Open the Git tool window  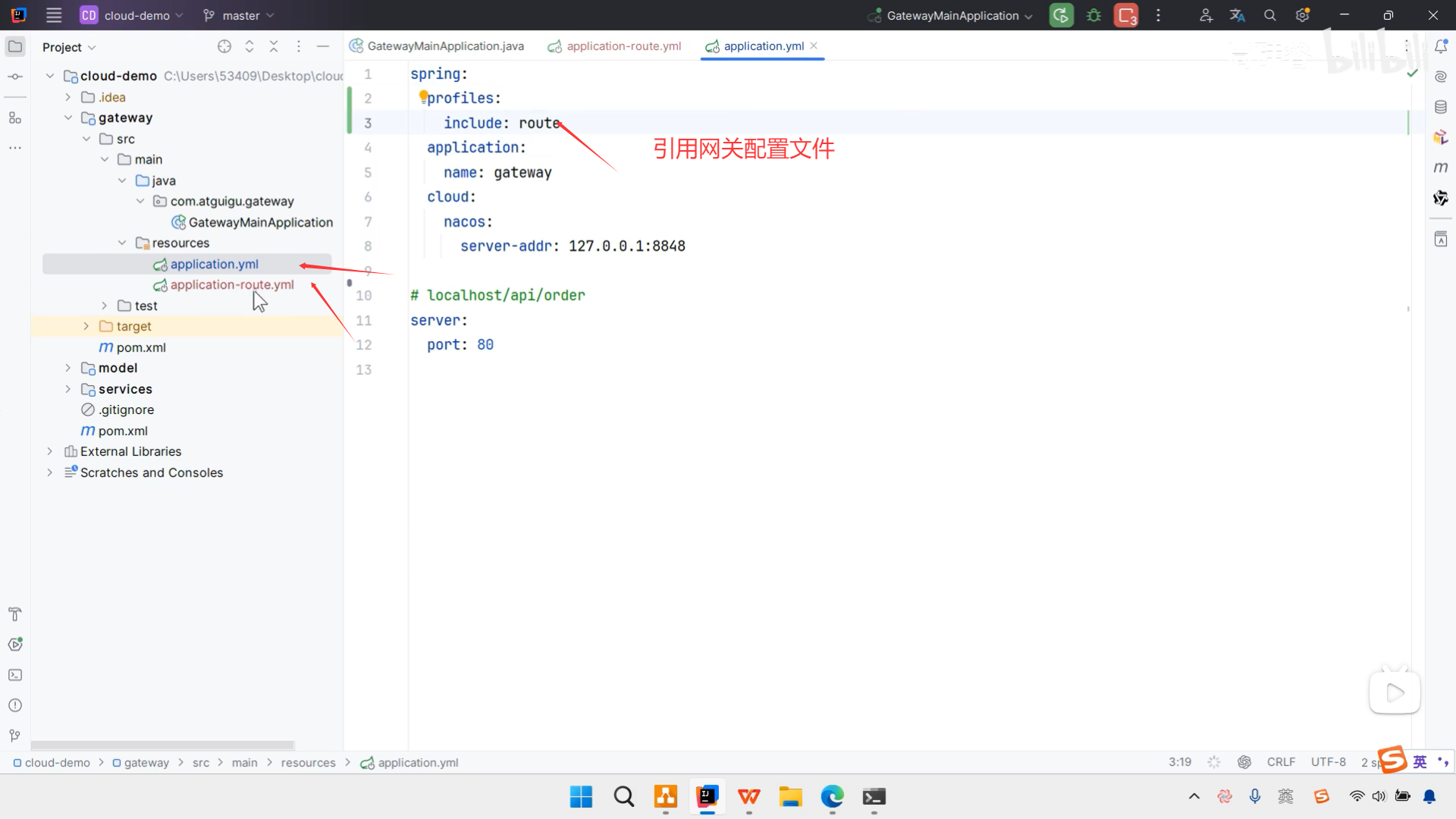click(15, 736)
